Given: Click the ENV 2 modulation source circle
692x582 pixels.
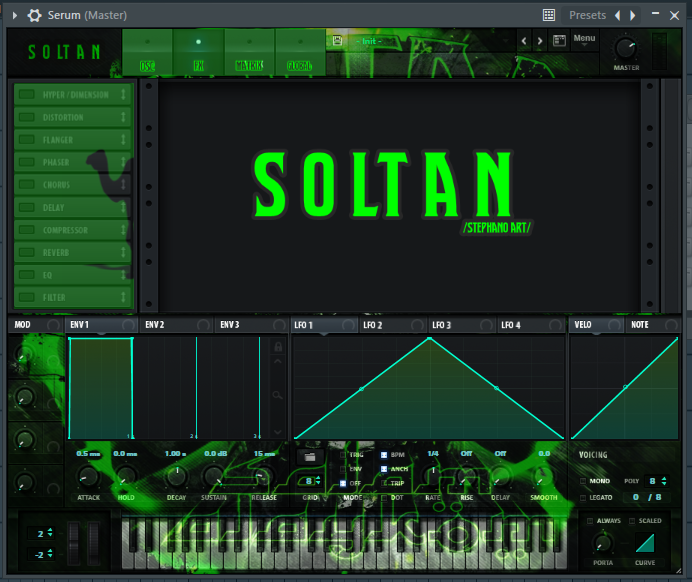Looking at the screenshot, I should click(x=203, y=325).
